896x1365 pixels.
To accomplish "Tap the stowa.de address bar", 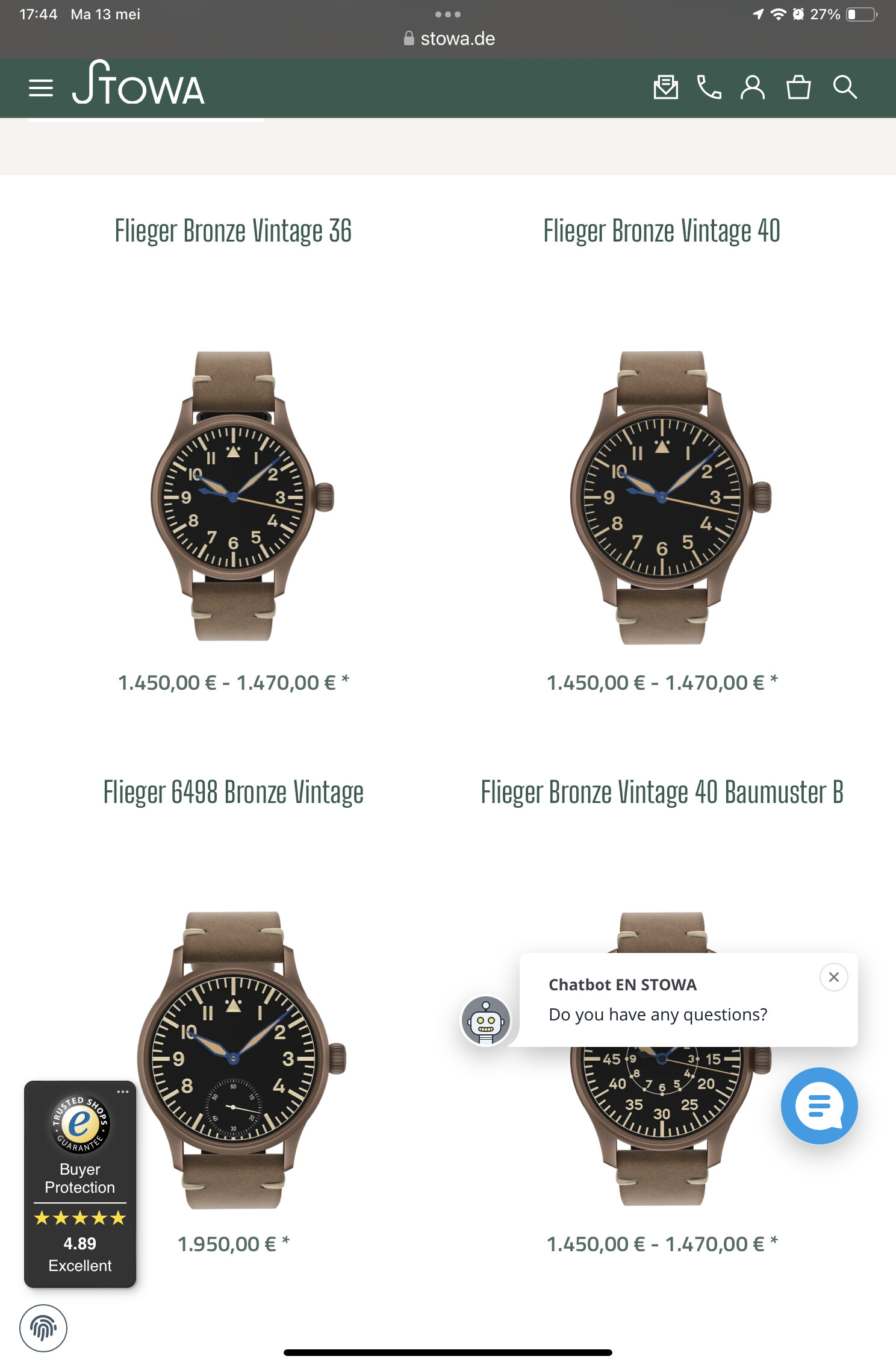I will coord(449,39).
